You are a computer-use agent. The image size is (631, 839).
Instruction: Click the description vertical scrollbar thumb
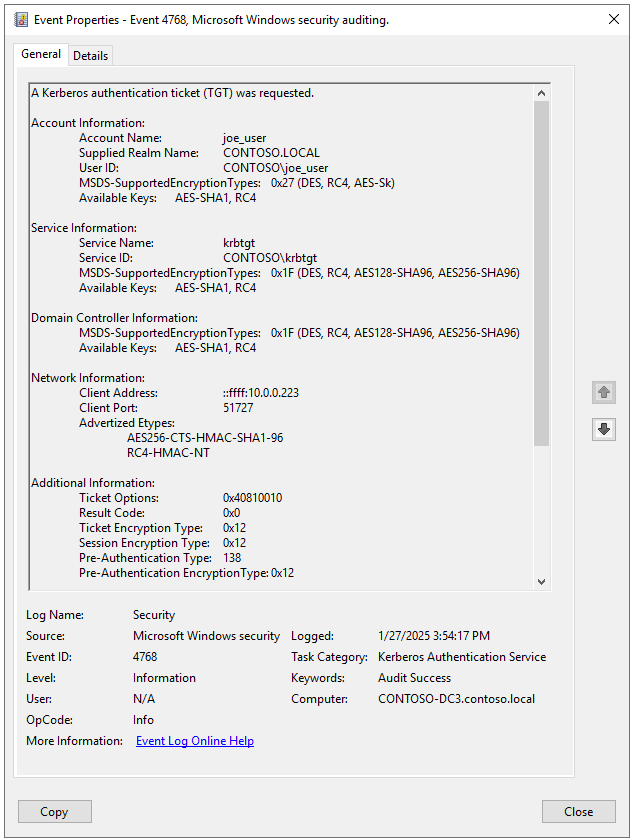pos(541,273)
